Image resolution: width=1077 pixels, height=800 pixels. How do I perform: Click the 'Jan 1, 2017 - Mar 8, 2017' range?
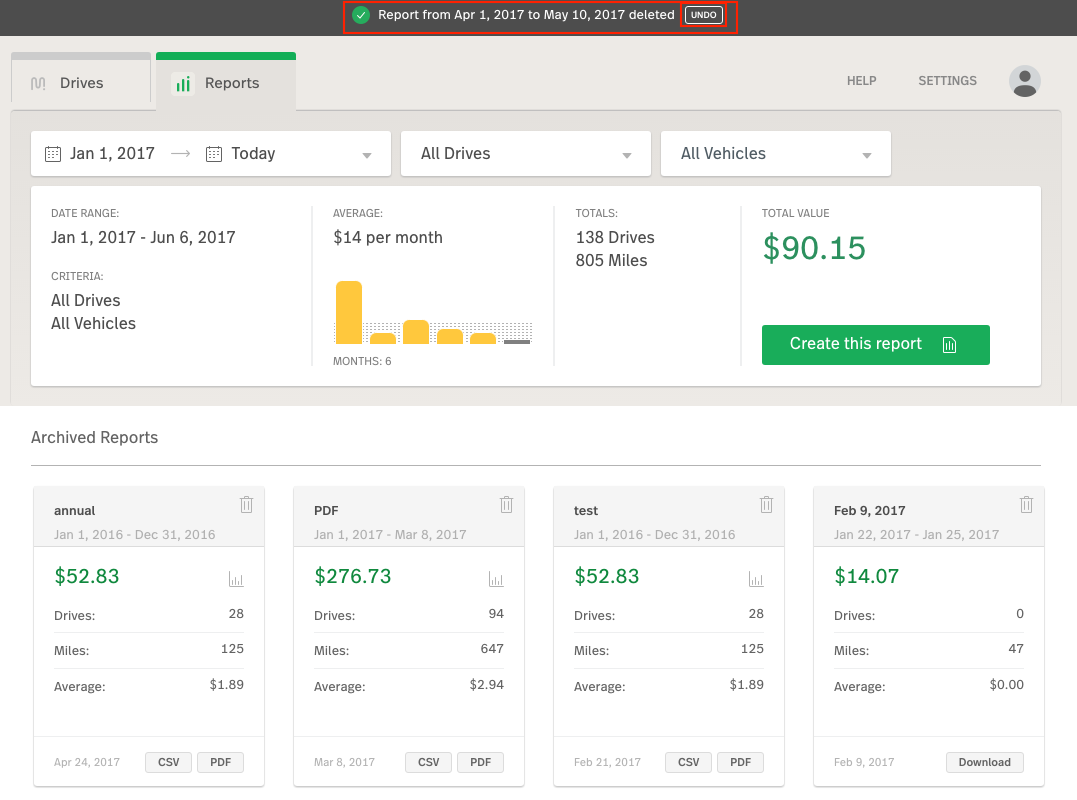point(390,535)
